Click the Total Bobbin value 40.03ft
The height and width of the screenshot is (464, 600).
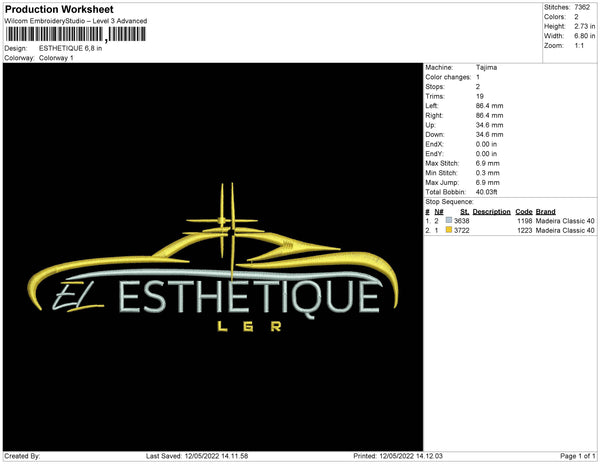click(486, 192)
